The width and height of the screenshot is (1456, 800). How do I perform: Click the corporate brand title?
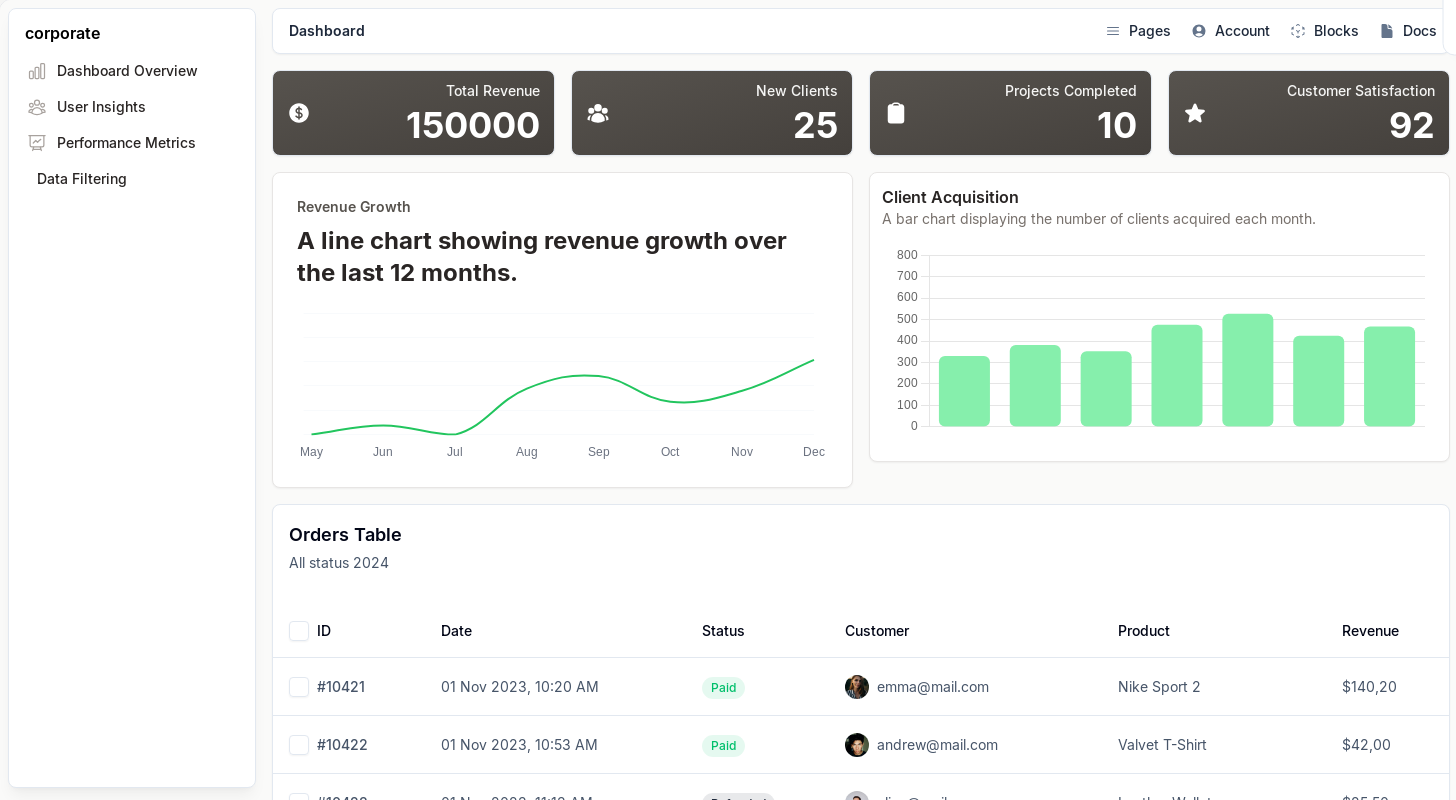pos(63,33)
